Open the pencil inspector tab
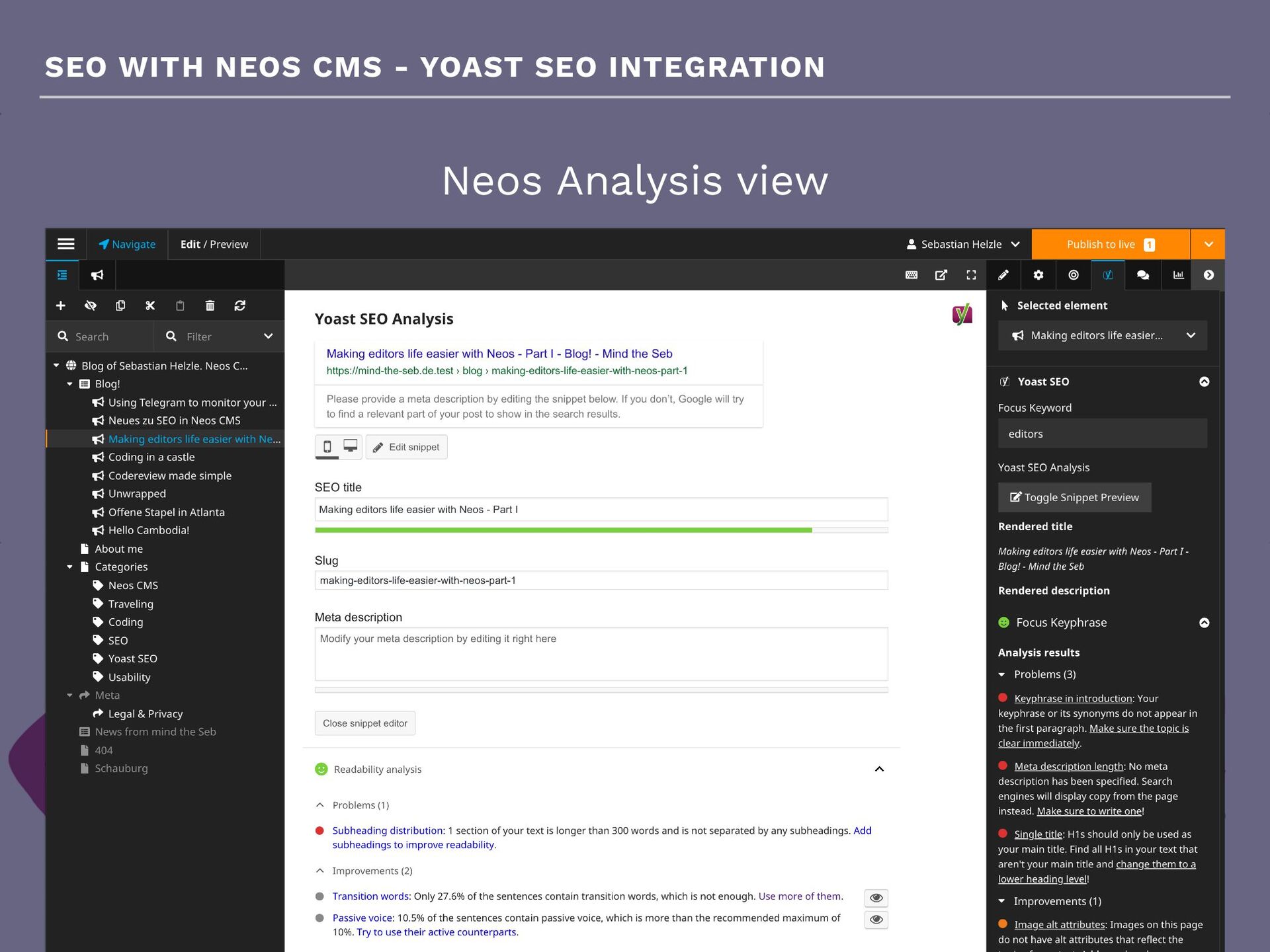Image resolution: width=1270 pixels, height=952 pixels. (x=1003, y=275)
